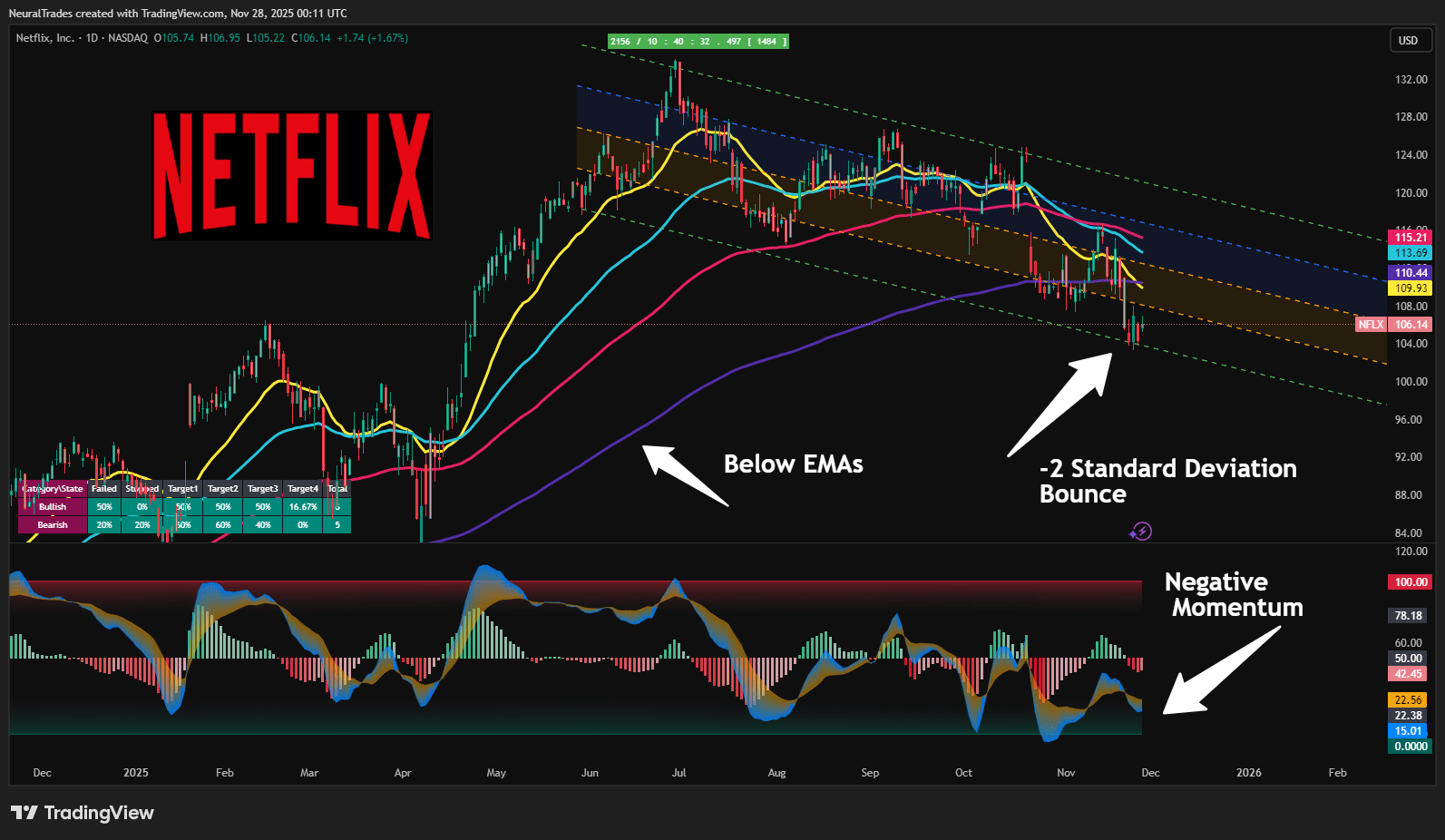Click the Jul label on time axis
The height and width of the screenshot is (840, 1445).
(679, 773)
